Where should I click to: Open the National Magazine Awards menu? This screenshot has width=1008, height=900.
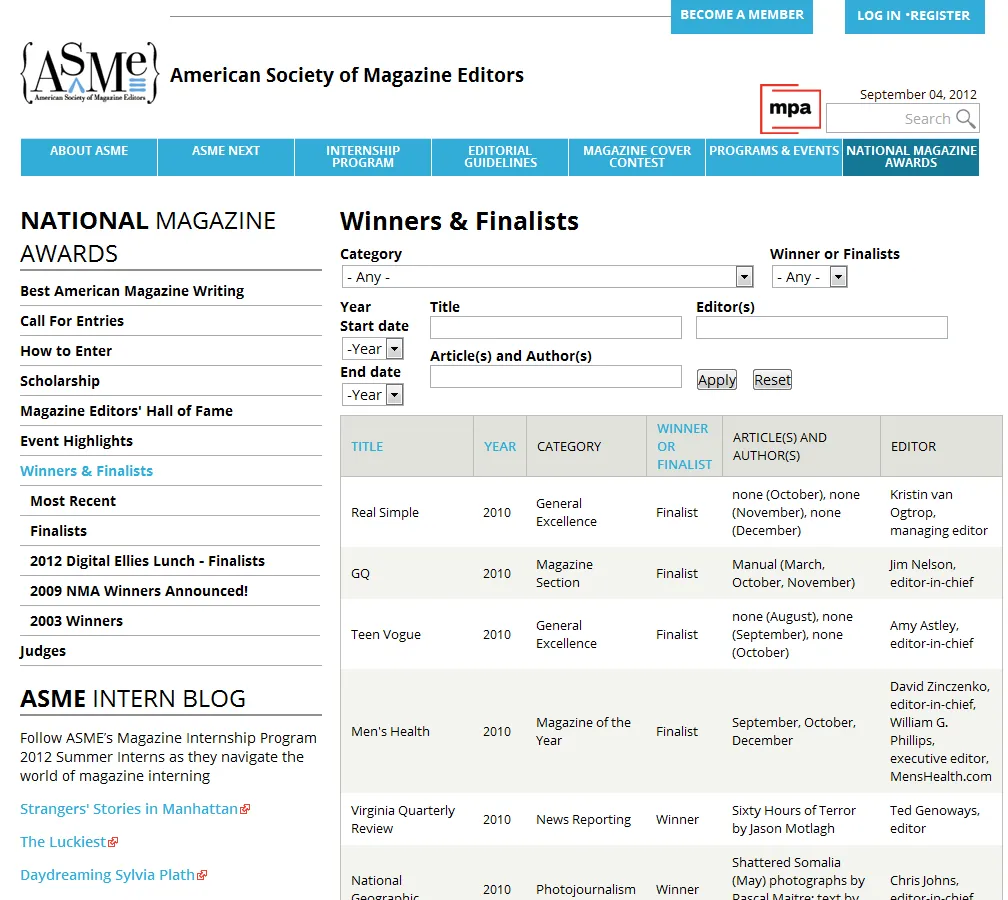tap(911, 157)
